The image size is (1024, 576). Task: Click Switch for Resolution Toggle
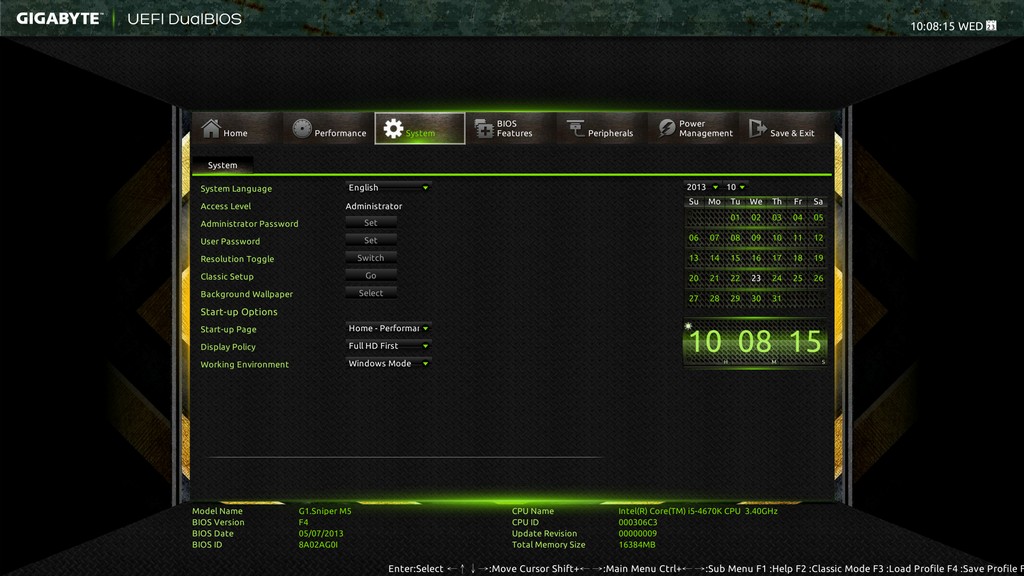370,258
